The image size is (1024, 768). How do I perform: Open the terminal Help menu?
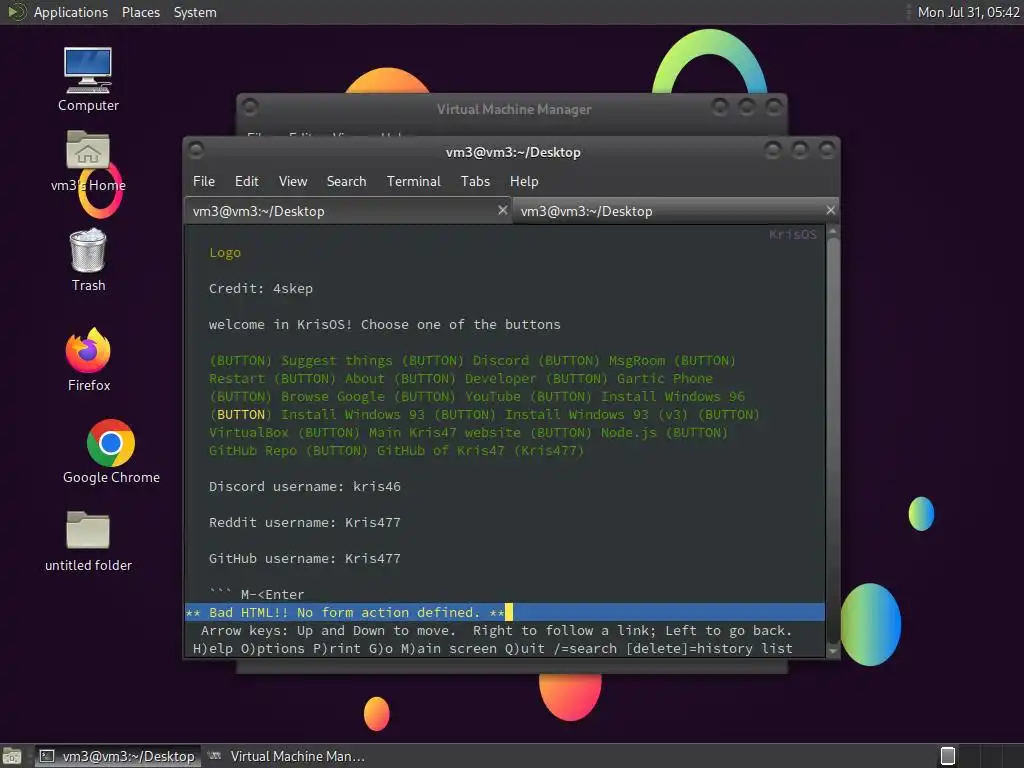524,182
